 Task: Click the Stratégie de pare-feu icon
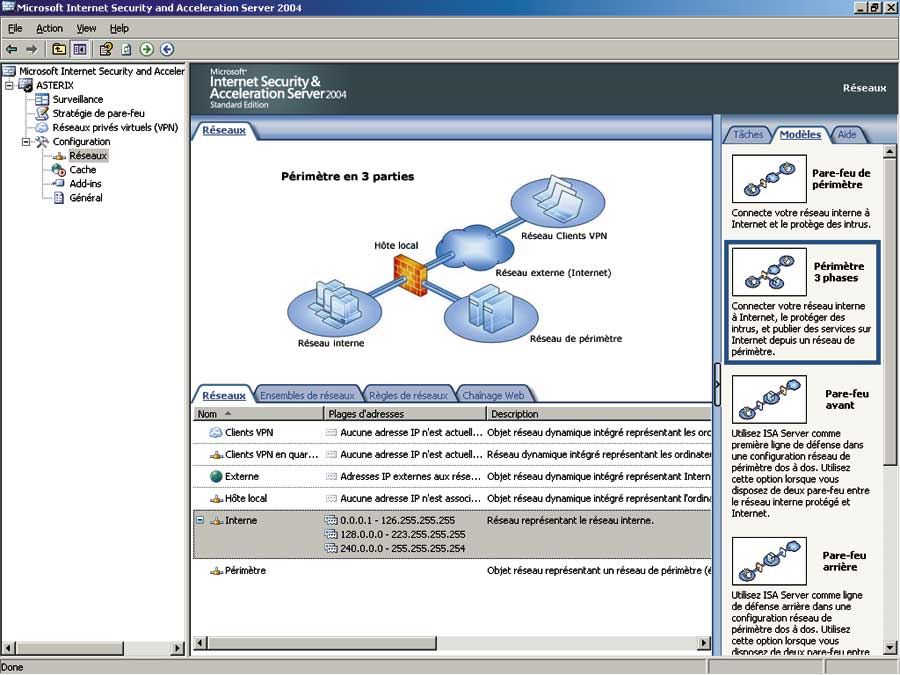coord(42,113)
